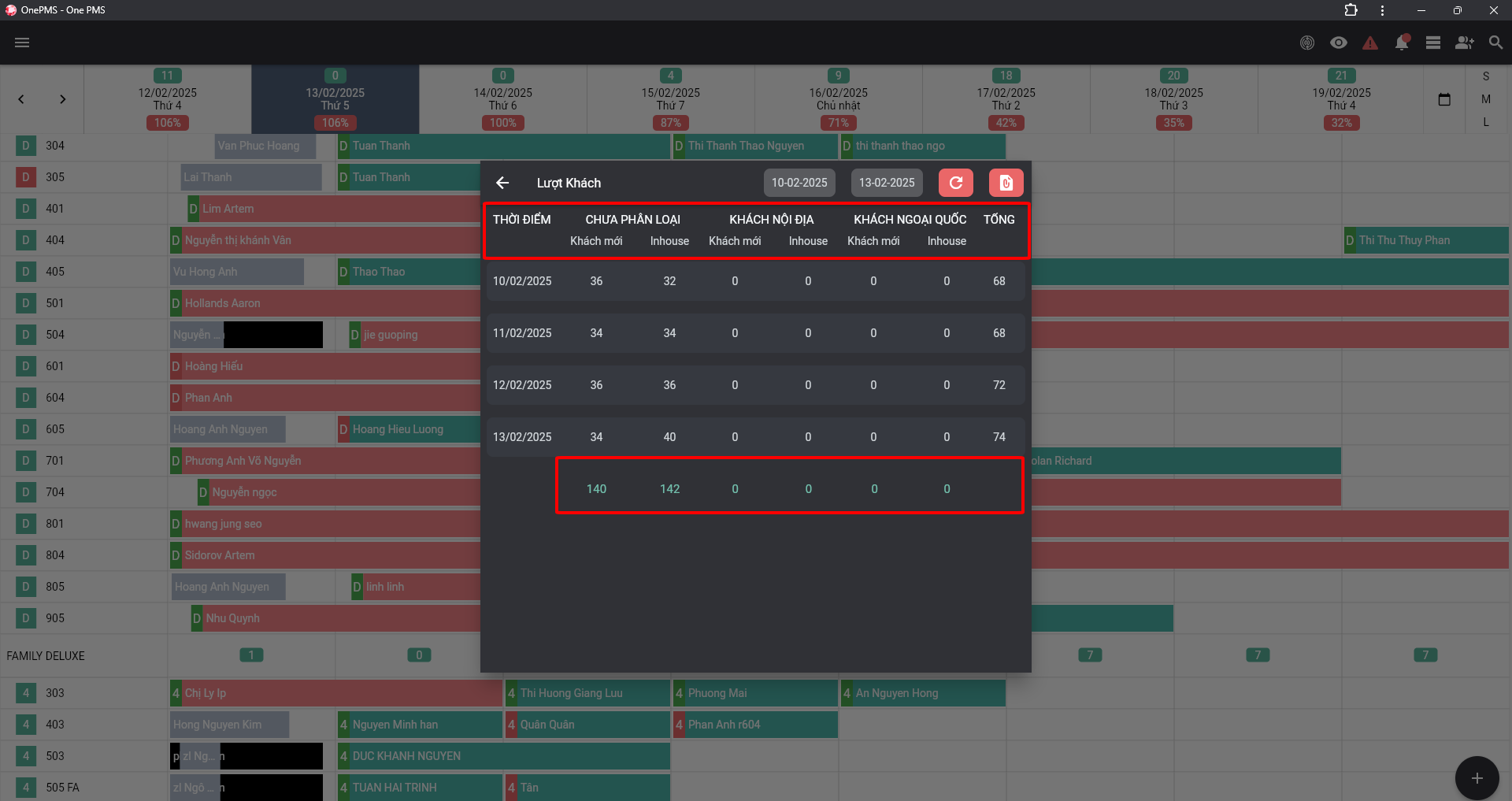Click the red refresh button in dialog

[956, 183]
